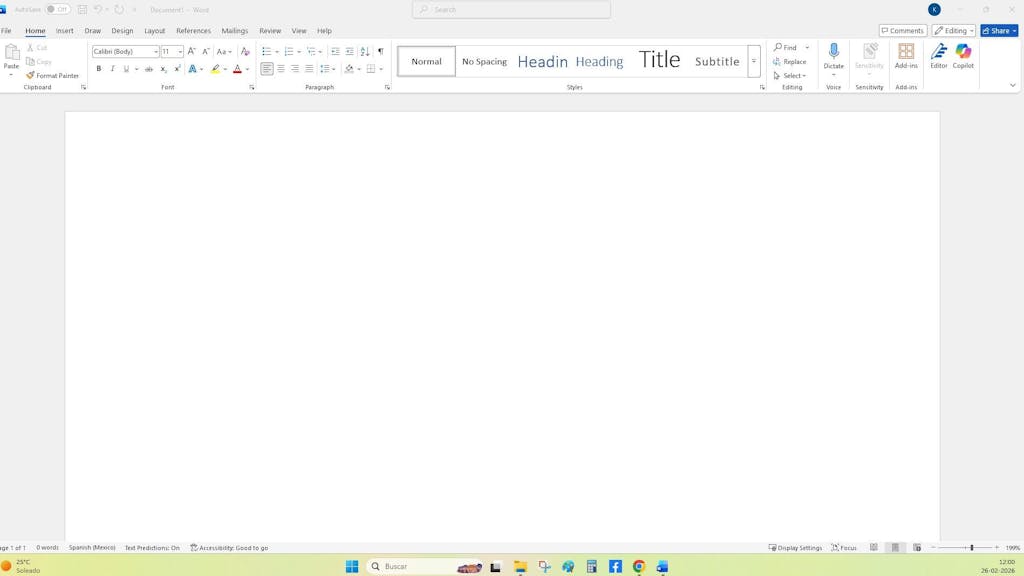Open the Copilot tool
Screen dimensions: 1024x576
[963, 56]
